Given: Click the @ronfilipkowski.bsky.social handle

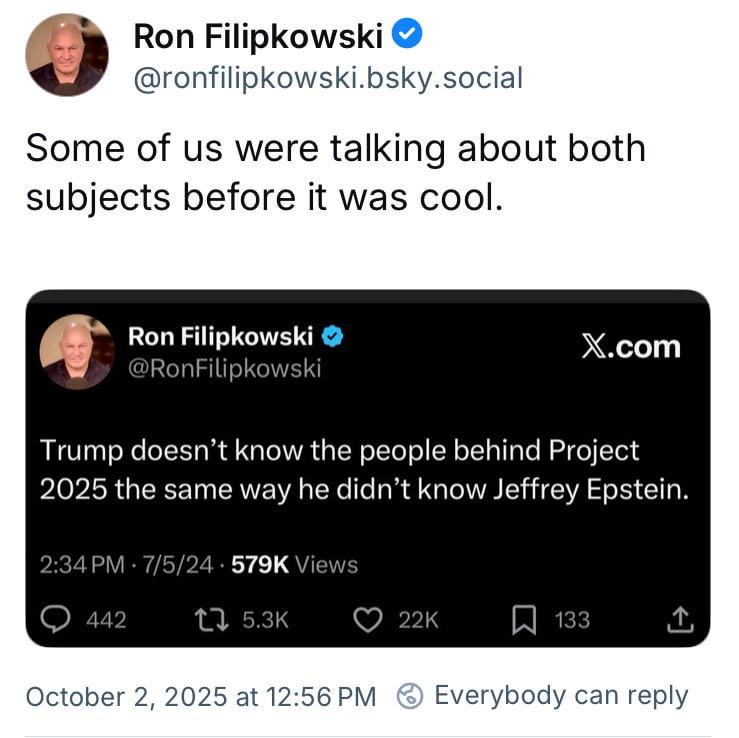Looking at the screenshot, I should tap(328, 78).
